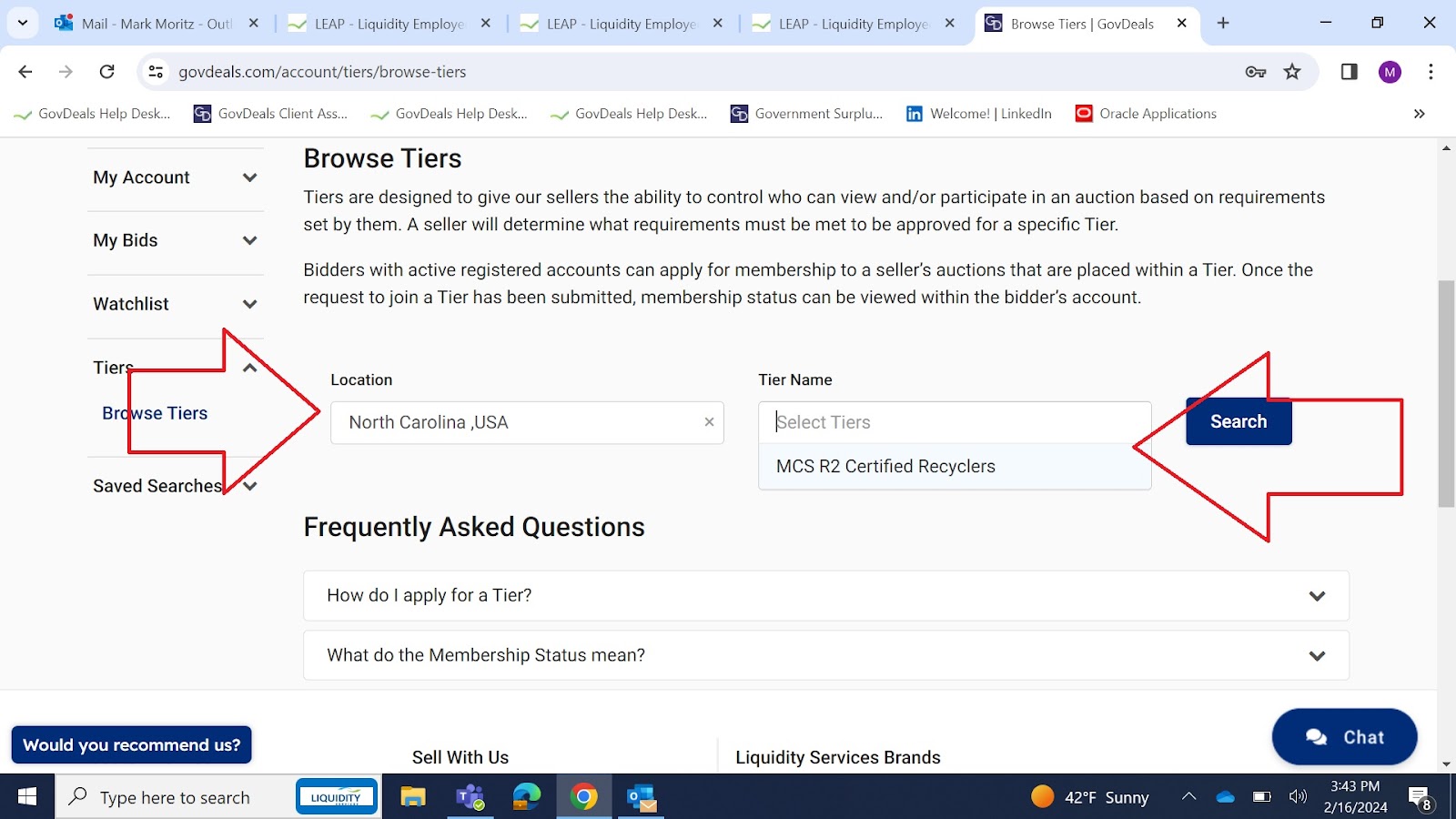Open the Windows Start menu
Screen dimensions: 1456x819
click(x=27, y=797)
